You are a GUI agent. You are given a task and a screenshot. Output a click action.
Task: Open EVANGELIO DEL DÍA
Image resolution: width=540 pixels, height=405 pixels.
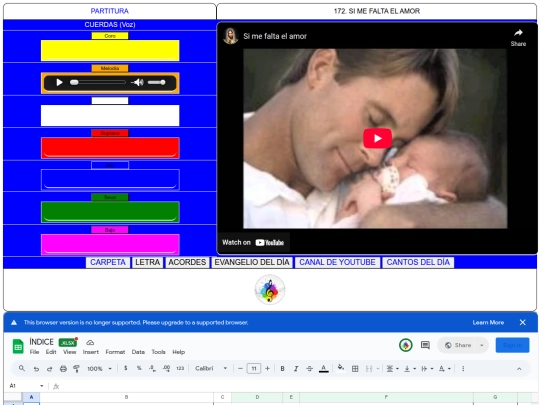(252, 262)
